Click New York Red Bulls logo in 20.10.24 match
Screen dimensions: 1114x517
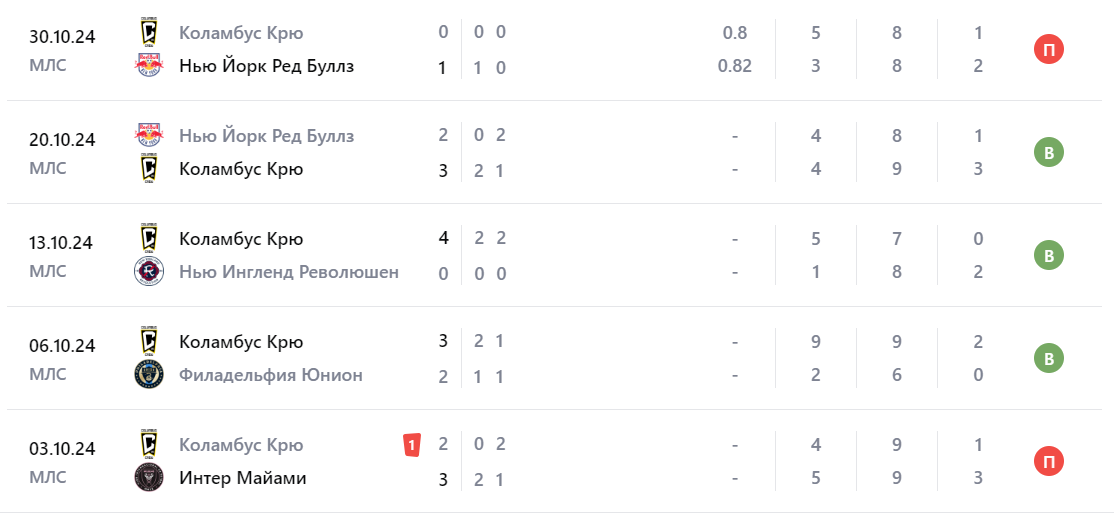coord(148,136)
